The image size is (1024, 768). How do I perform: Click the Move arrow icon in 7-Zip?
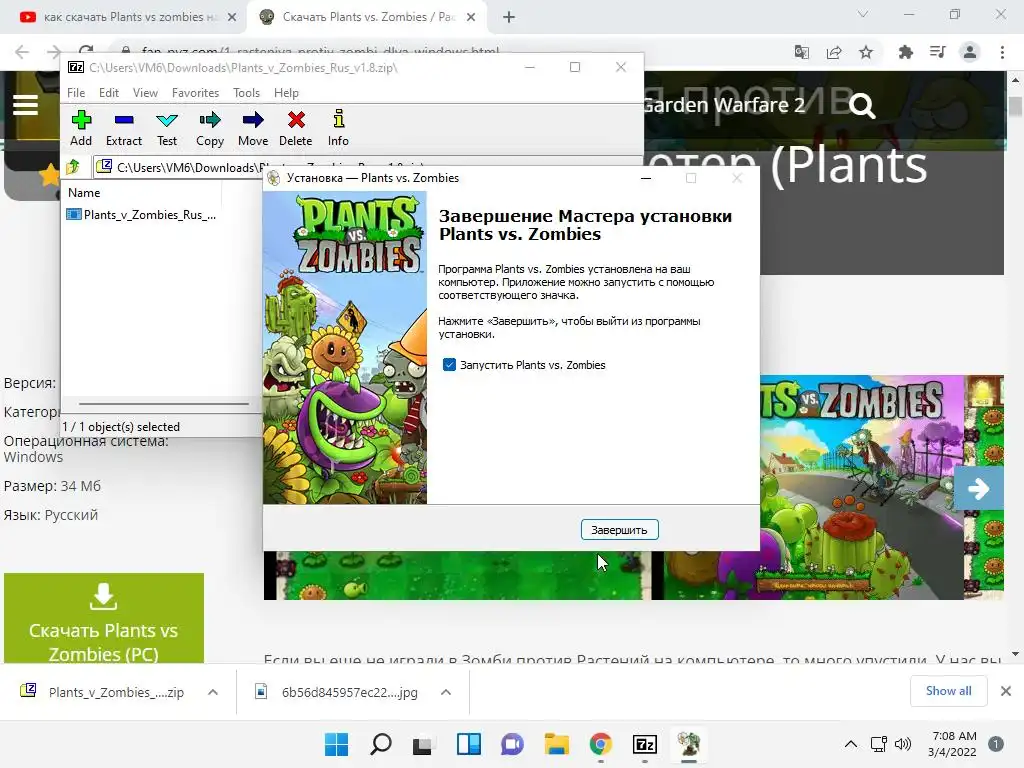[x=253, y=128]
